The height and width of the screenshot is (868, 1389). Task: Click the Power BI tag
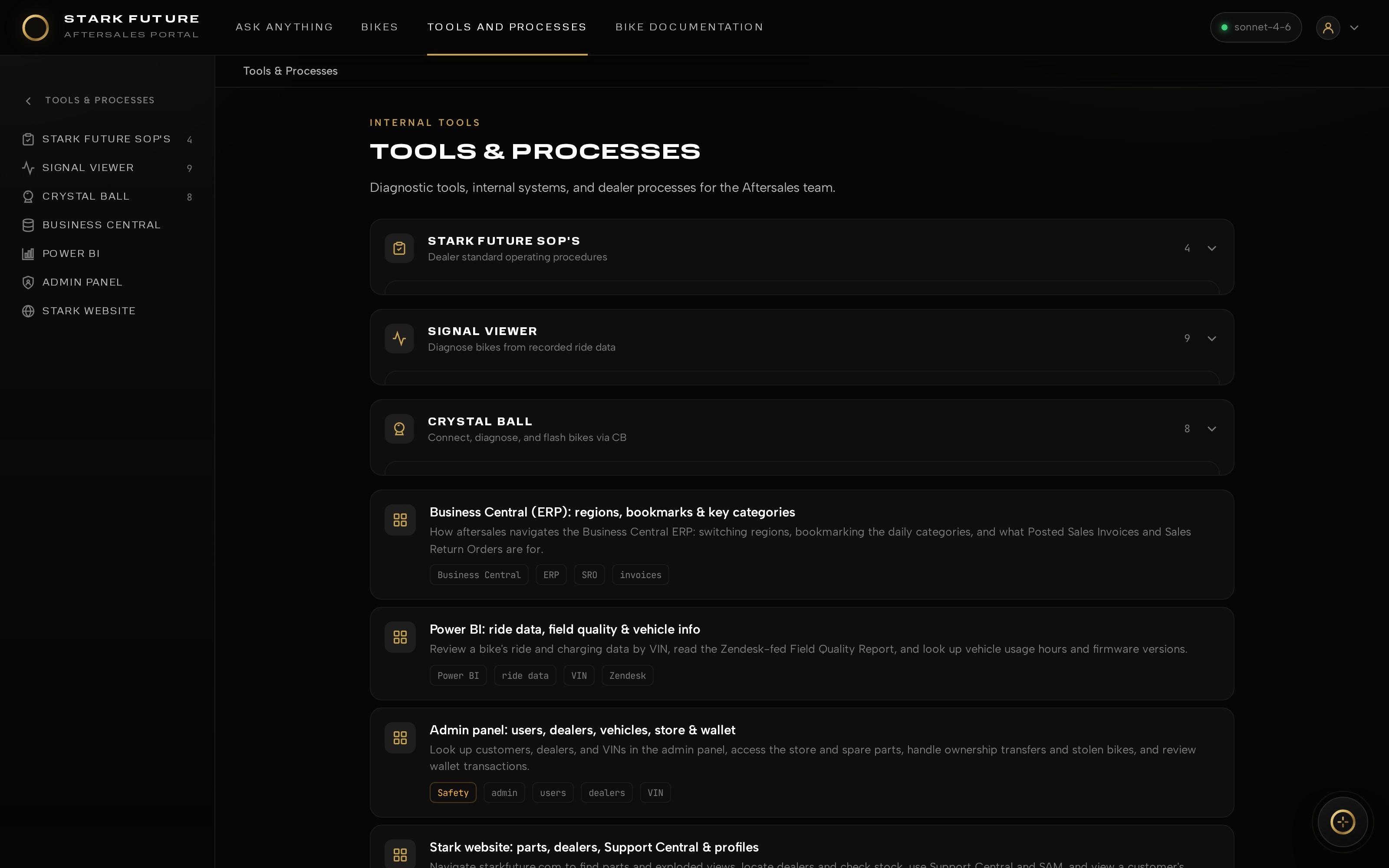458,676
